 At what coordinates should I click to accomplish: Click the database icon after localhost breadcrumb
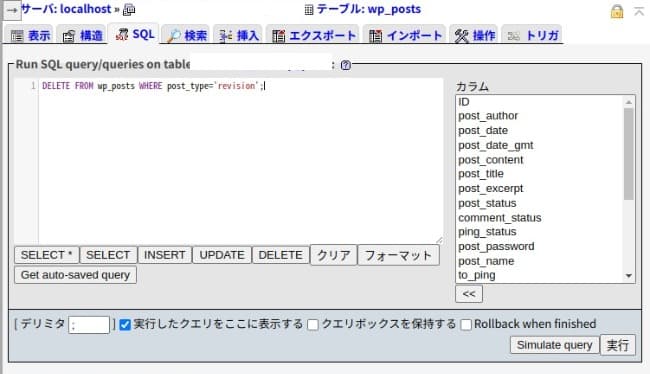coord(129,9)
